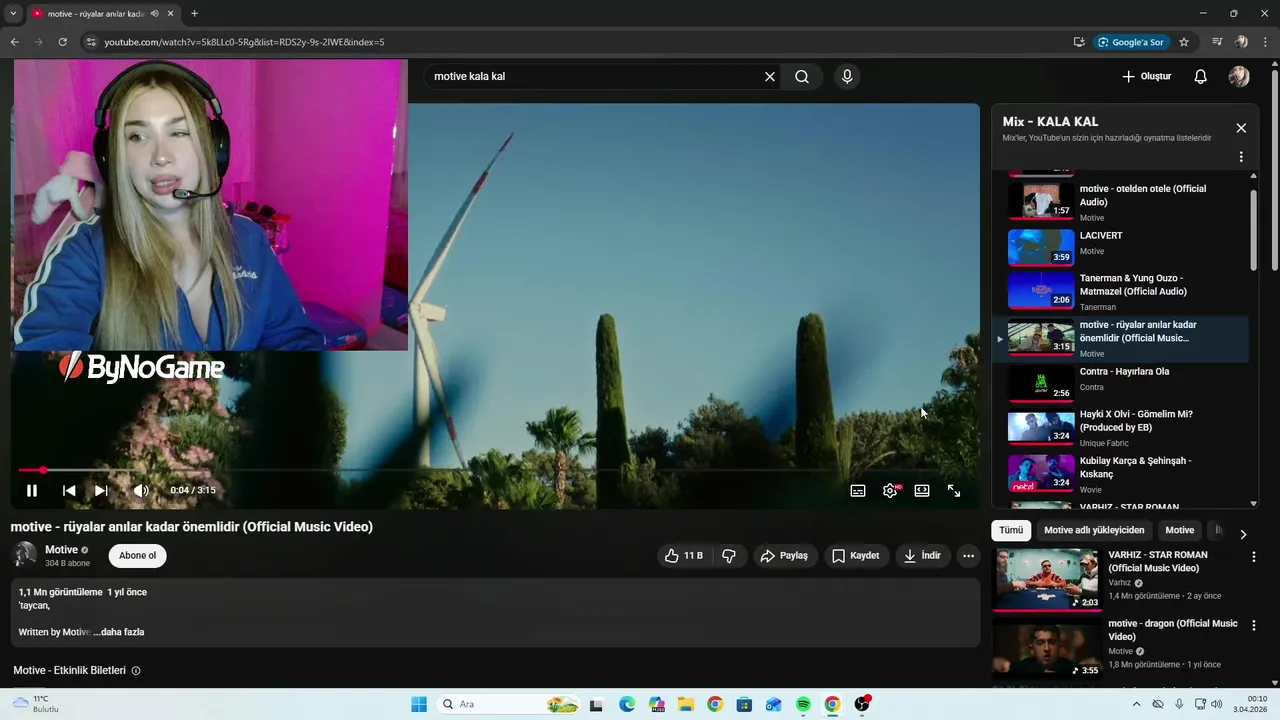Like the video with thumbs up
This screenshot has height=720, width=1280.
pyautogui.click(x=684, y=556)
